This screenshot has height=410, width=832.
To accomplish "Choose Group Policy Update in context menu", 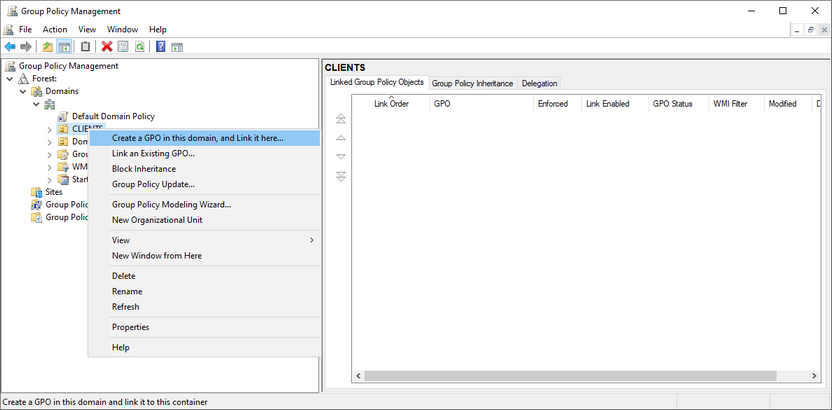I will (x=204, y=185).
